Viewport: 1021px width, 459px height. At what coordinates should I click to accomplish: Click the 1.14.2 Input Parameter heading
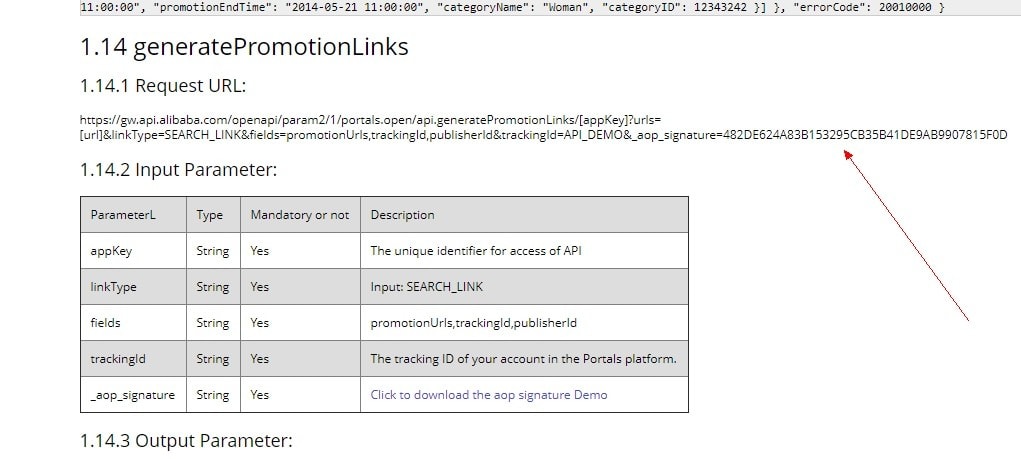[x=178, y=170]
